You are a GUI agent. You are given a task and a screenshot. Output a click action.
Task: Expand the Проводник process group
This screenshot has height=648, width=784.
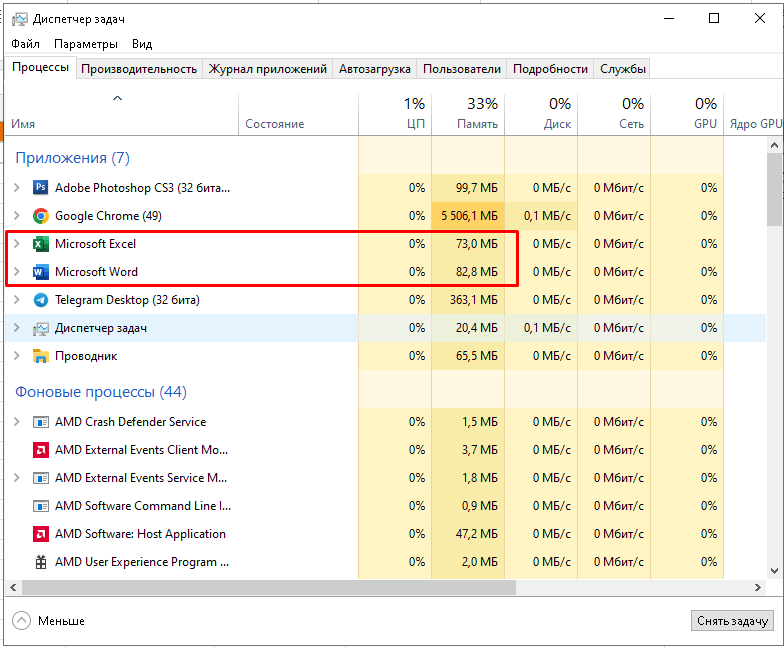point(16,356)
